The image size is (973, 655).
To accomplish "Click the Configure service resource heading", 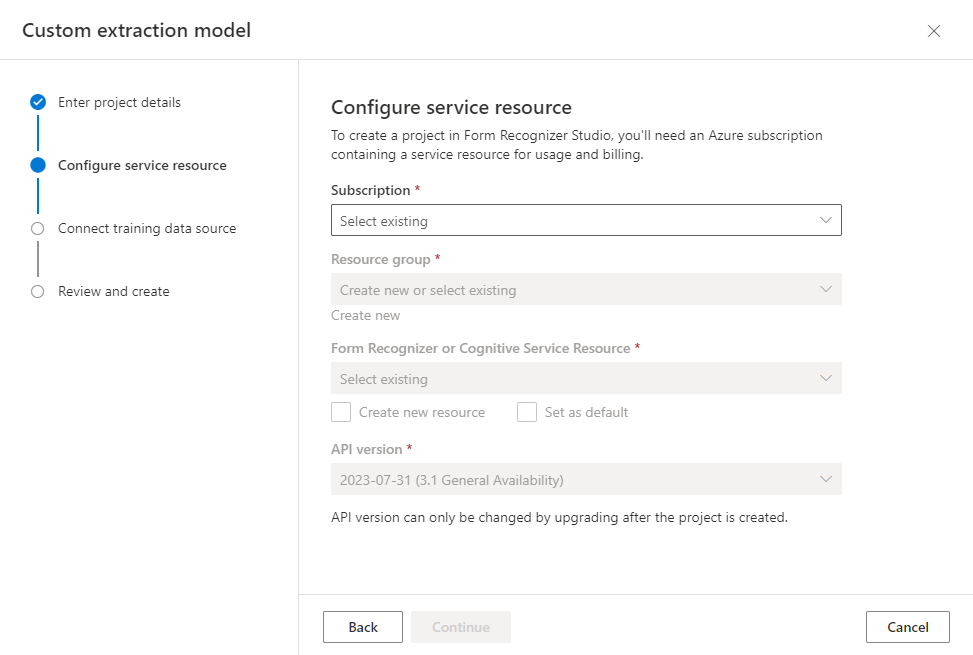I will click(x=451, y=107).
